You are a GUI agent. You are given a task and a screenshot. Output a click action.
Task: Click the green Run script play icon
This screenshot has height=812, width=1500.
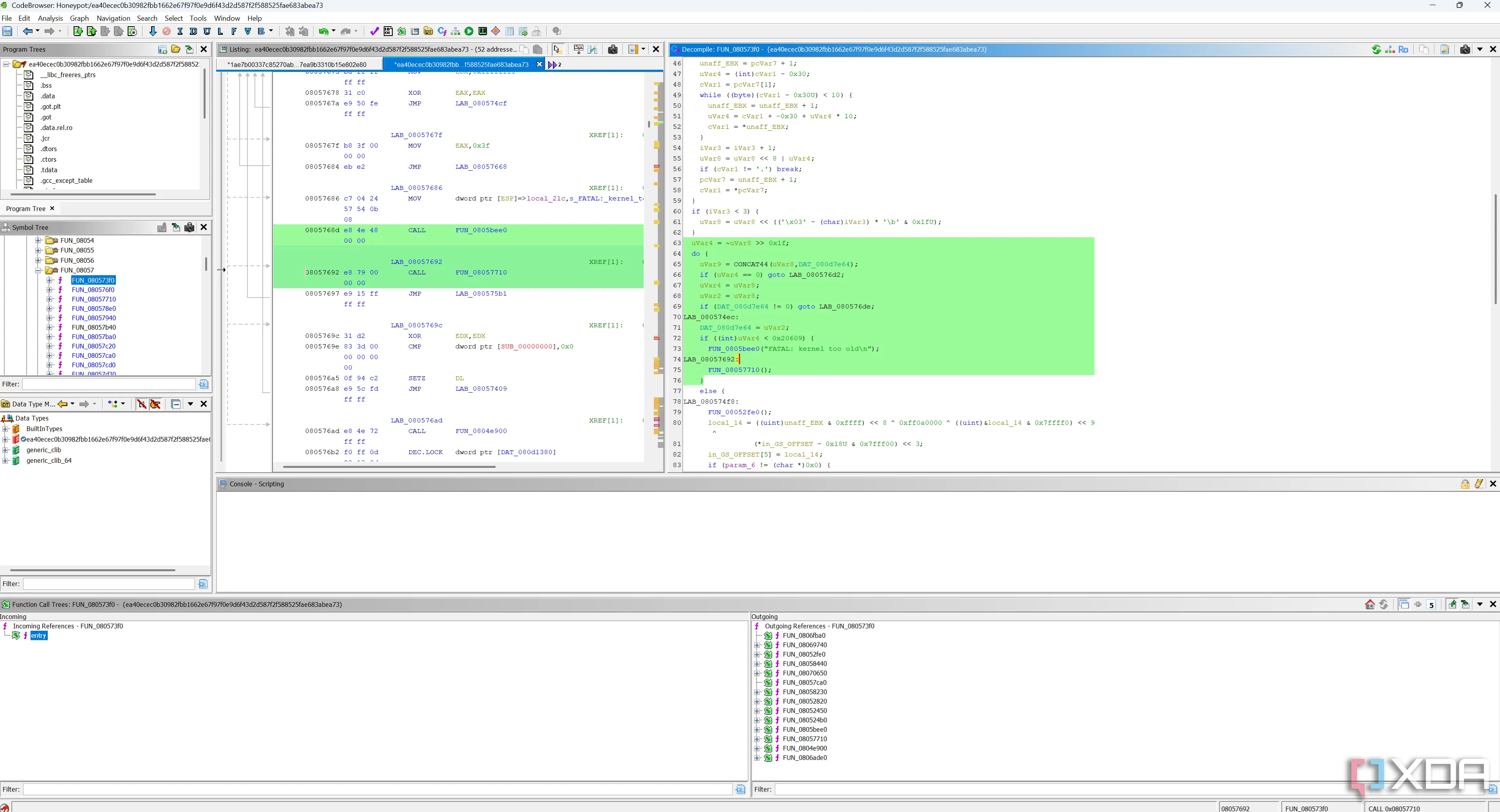pos(469,31)
